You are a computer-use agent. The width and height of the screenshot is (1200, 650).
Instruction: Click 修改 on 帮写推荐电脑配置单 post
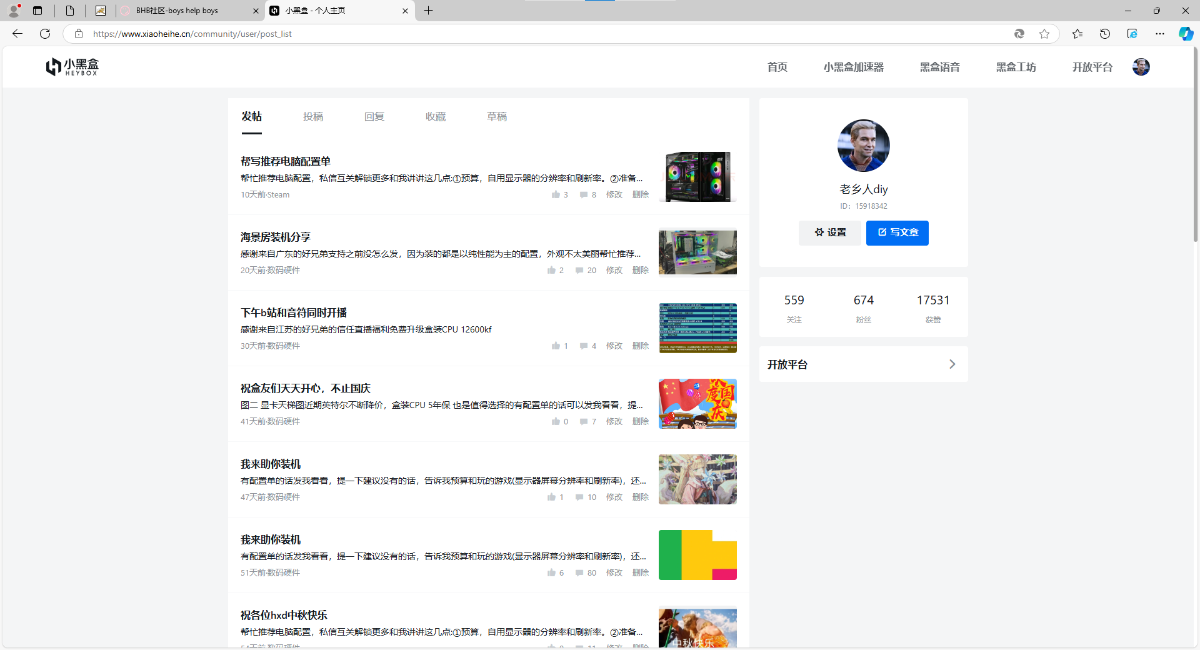(614, 195)
